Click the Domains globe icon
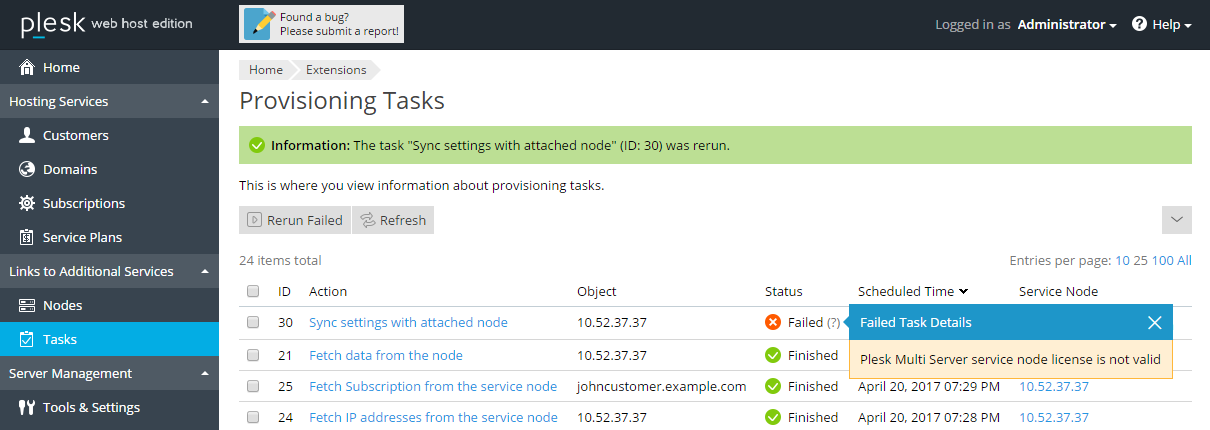The height and width of the screenshot is (430, 1210). coord(27,170)
